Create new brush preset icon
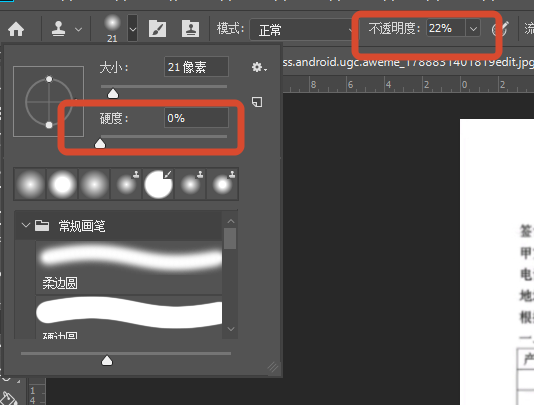534x405 pixels. pos(257,102)
